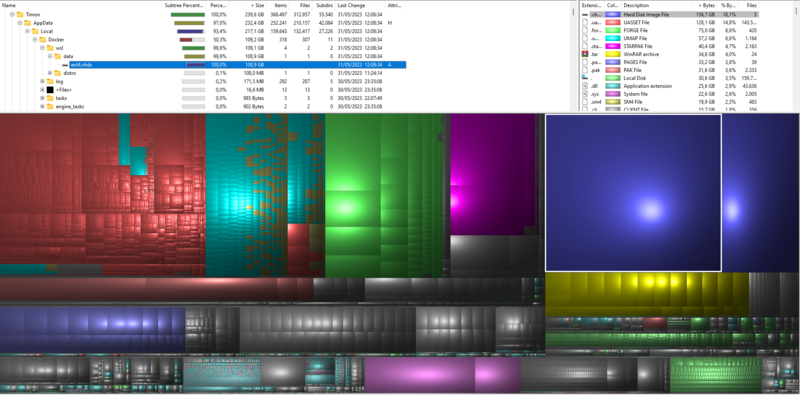Click the '239,6 GB' size of Timon
Viewport: 800px width, 395px height.
256,15
